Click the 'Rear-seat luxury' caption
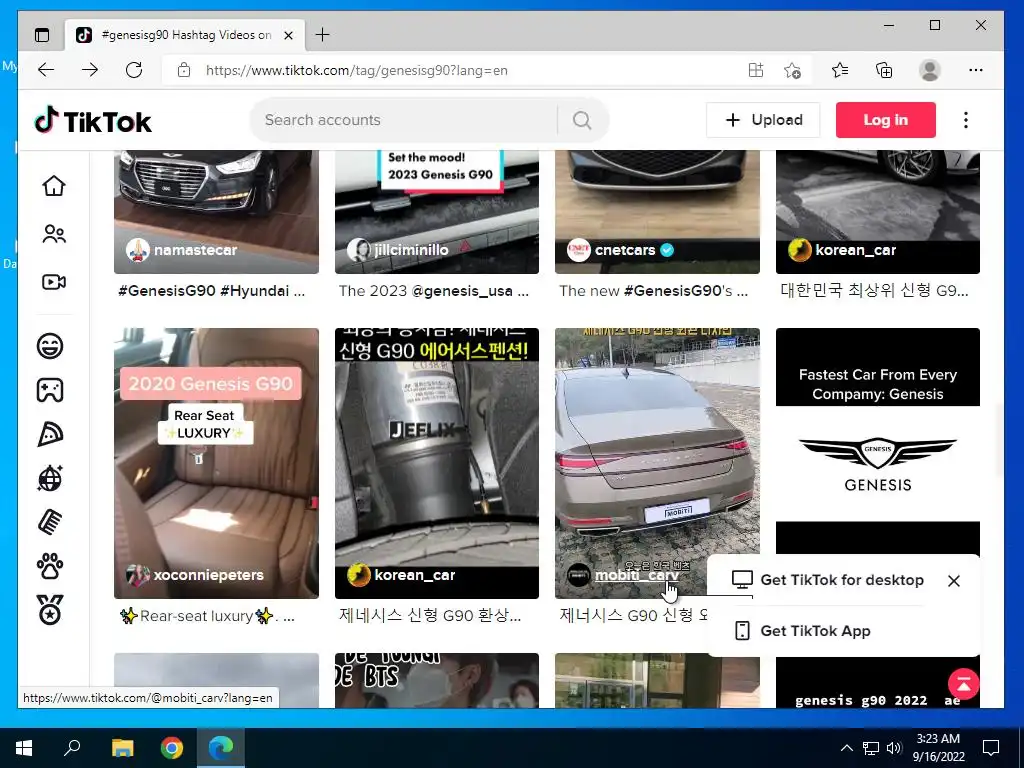Image resolution: width=1024 pixels, height=768 pixels. (x=208, y=616)
